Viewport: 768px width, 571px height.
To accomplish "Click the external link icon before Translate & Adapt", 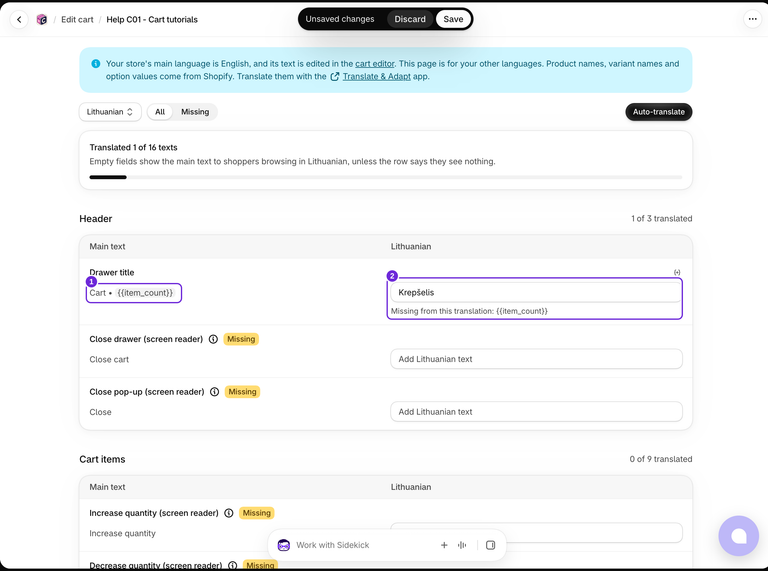I will pyautogui.click(x=335, y=76).
